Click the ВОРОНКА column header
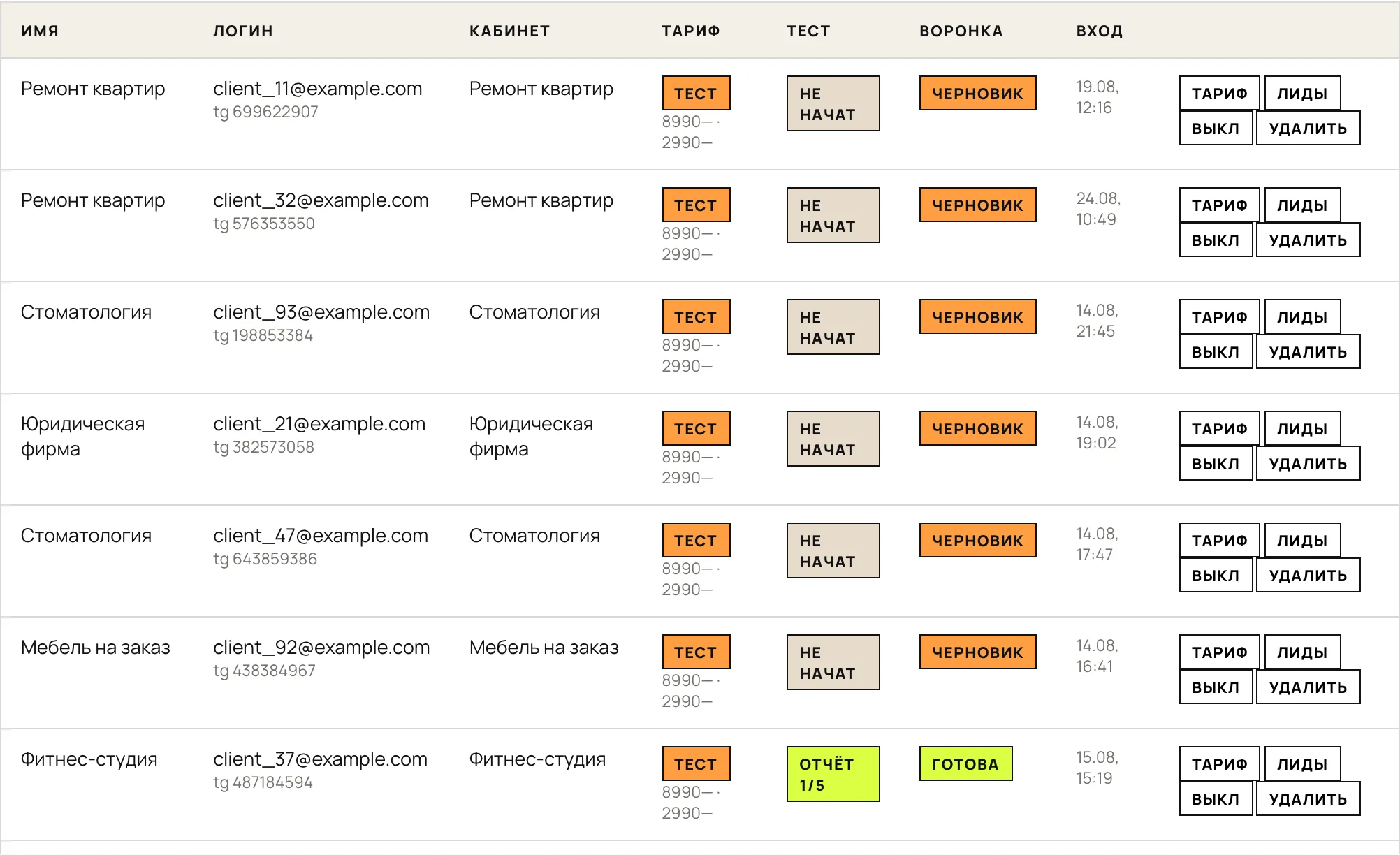 (961, 31)
